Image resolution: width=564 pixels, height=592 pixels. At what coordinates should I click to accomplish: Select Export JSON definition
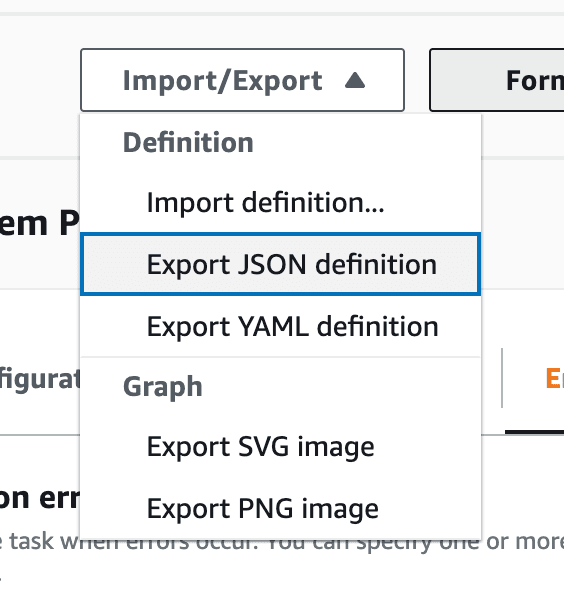click(x=281, y=264)
